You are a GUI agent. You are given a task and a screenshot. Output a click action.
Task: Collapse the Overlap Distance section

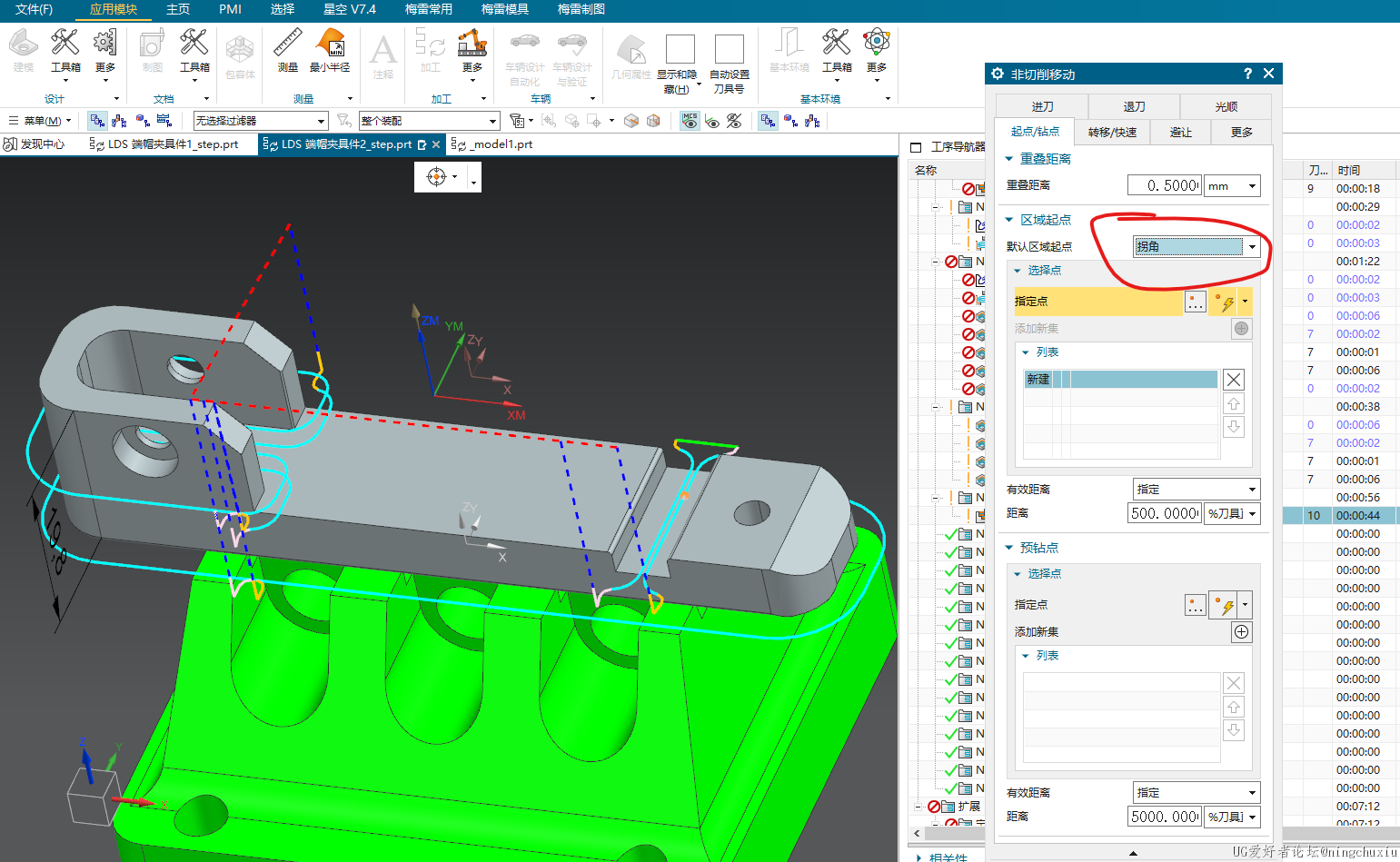click(1008, 159)
